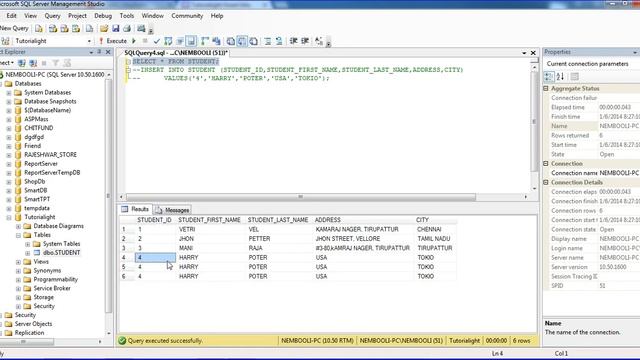Viewport: 640px width, 360px height.
Task: Display the estimated execution plan
Action: coord(168,41)
